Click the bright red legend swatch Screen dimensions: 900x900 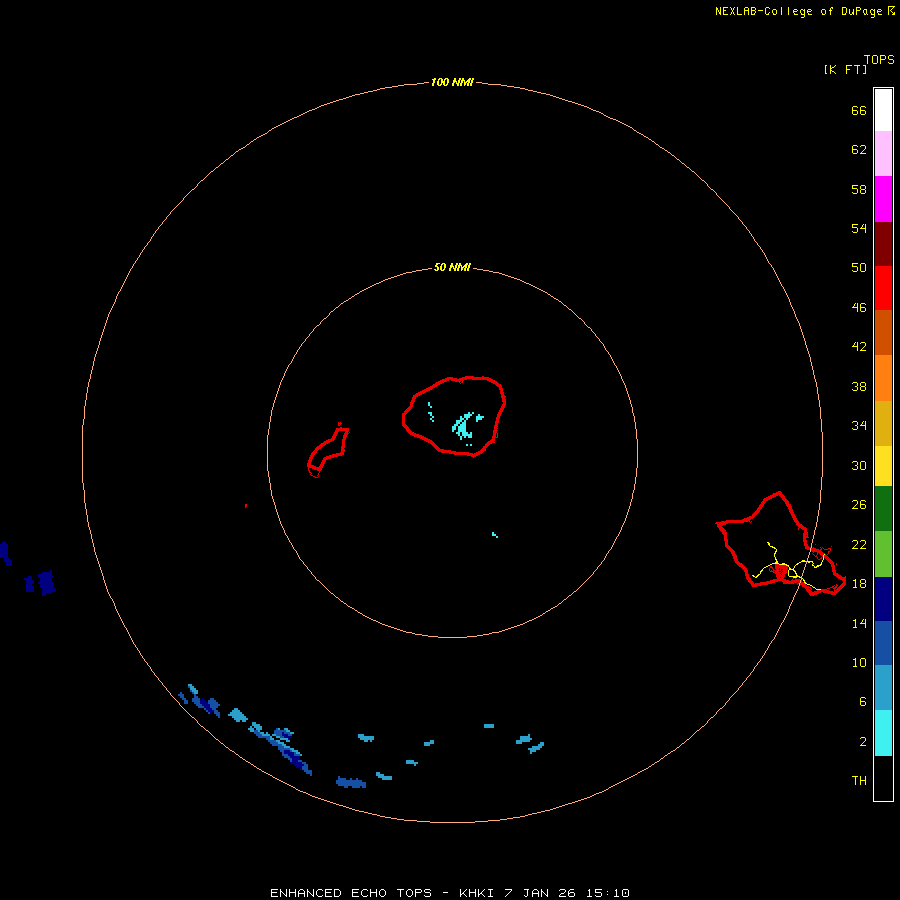(883, 288)
